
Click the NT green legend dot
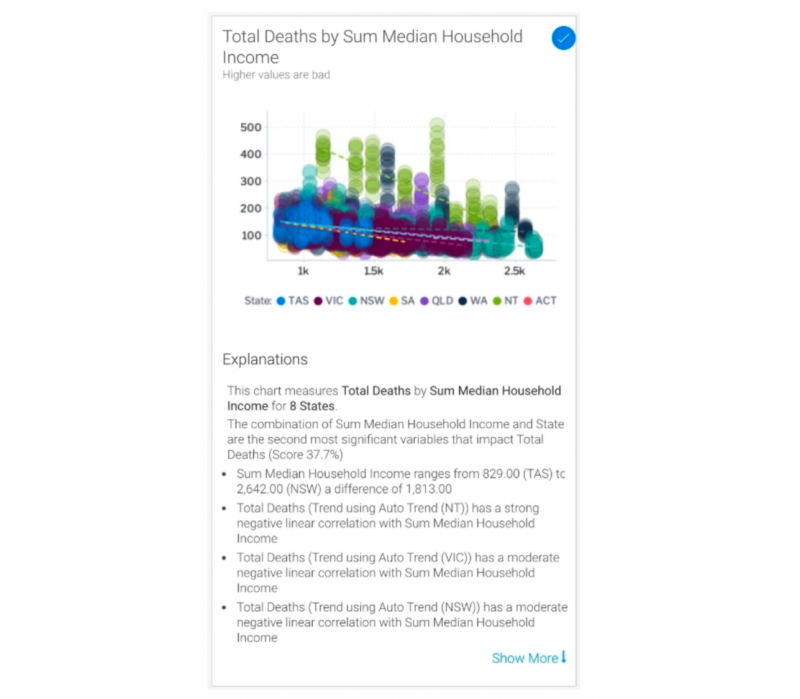coord(497,301)
